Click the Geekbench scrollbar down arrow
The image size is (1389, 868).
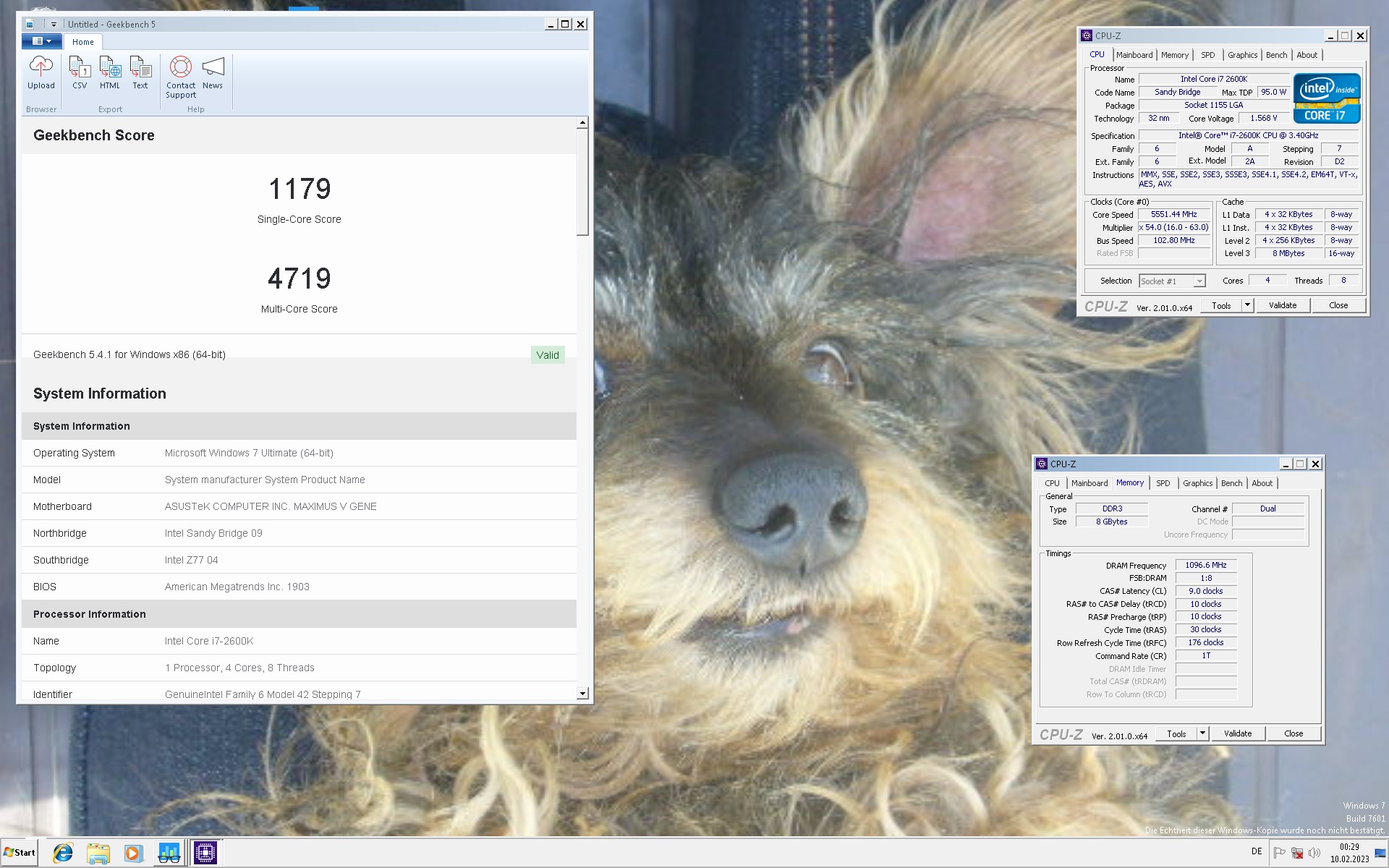[x=582, y=694]
